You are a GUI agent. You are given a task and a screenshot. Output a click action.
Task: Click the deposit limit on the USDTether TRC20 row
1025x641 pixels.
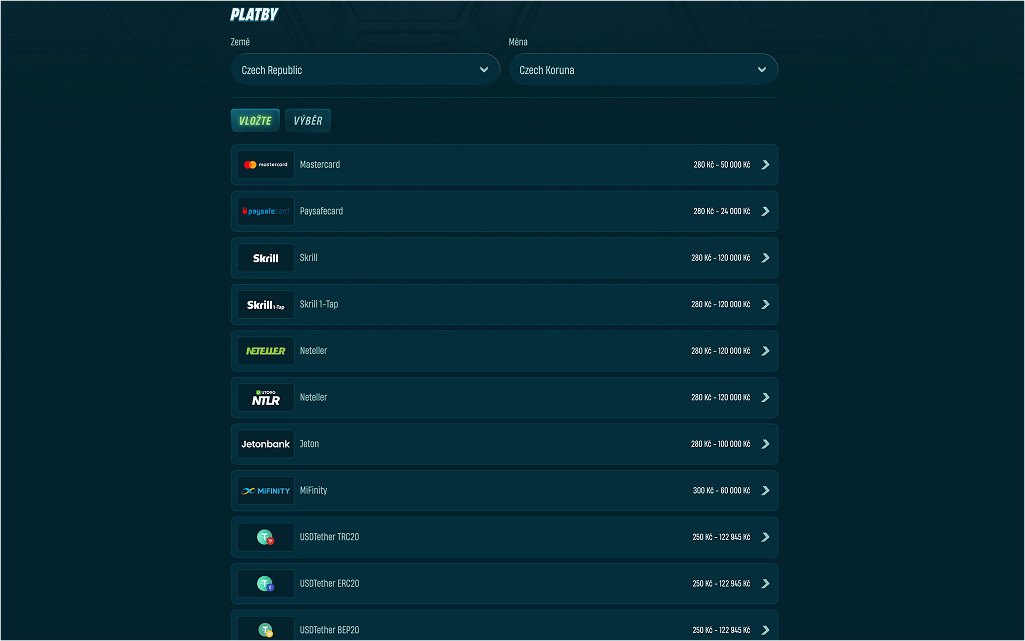coord(721,537)
